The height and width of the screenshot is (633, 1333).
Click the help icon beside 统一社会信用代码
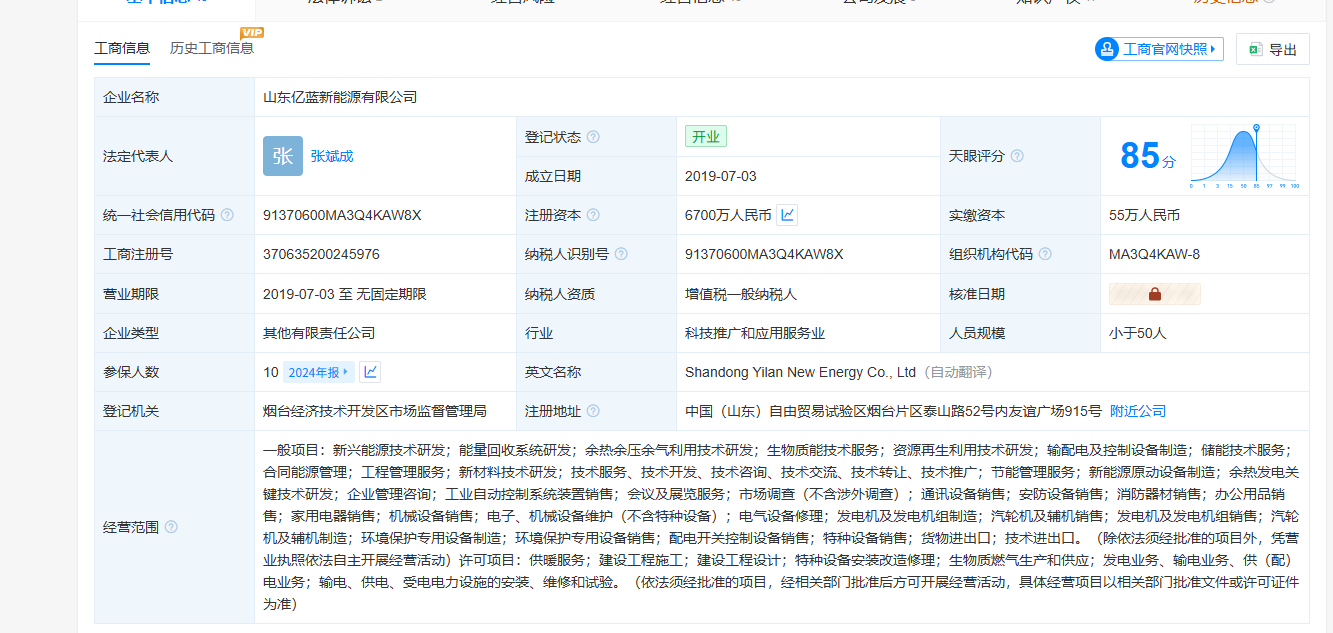(x=227, y=215)
